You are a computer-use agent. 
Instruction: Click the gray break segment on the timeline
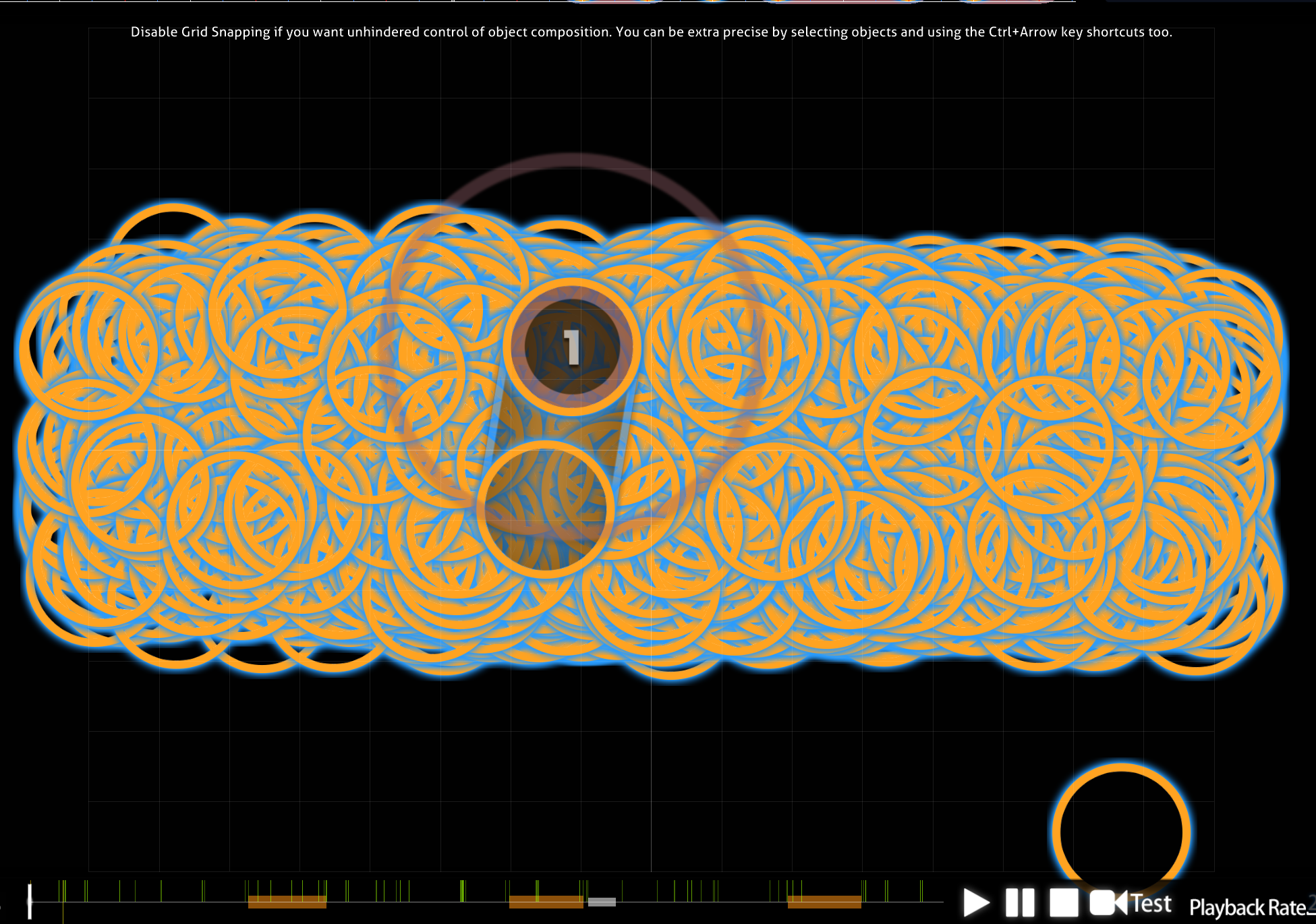pyautogui.click(x=602, y=902)
